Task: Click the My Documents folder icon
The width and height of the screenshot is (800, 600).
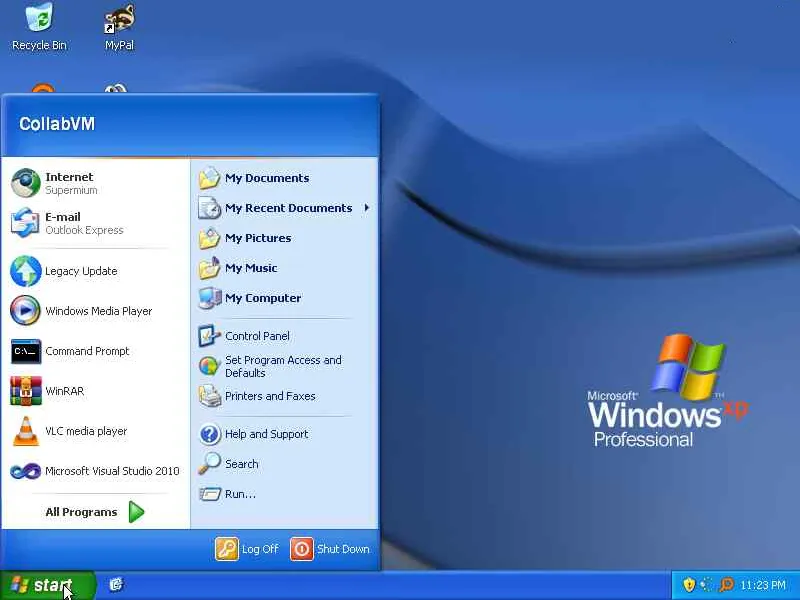Action: point(209,178)
